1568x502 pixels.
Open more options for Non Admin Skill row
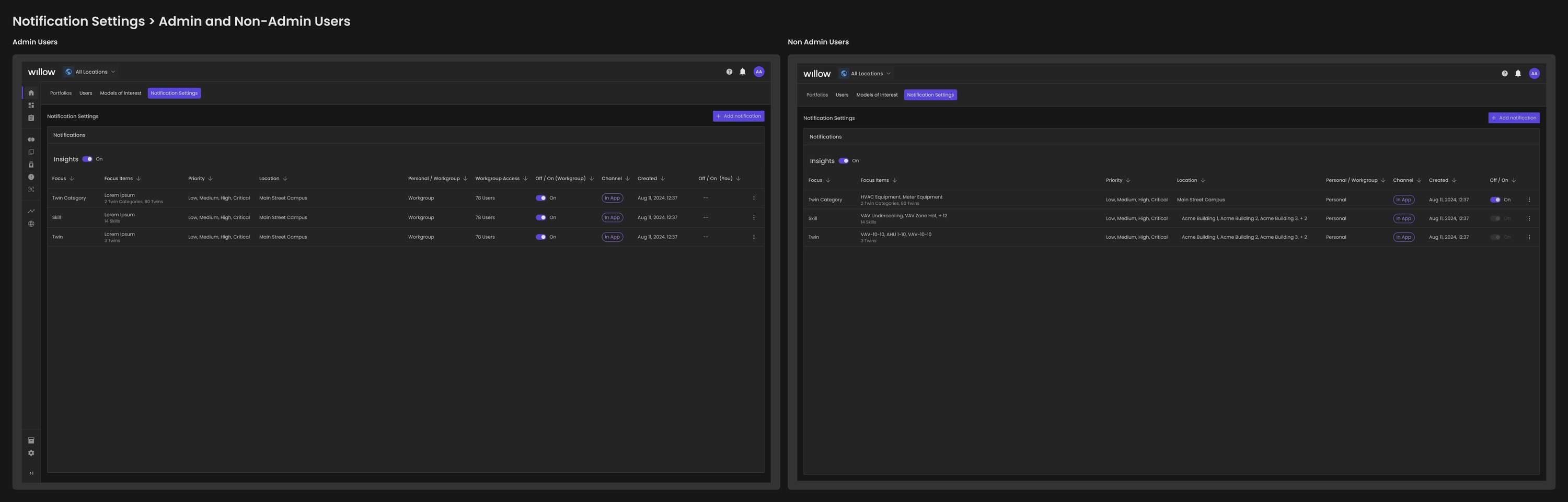(1529, 218)
